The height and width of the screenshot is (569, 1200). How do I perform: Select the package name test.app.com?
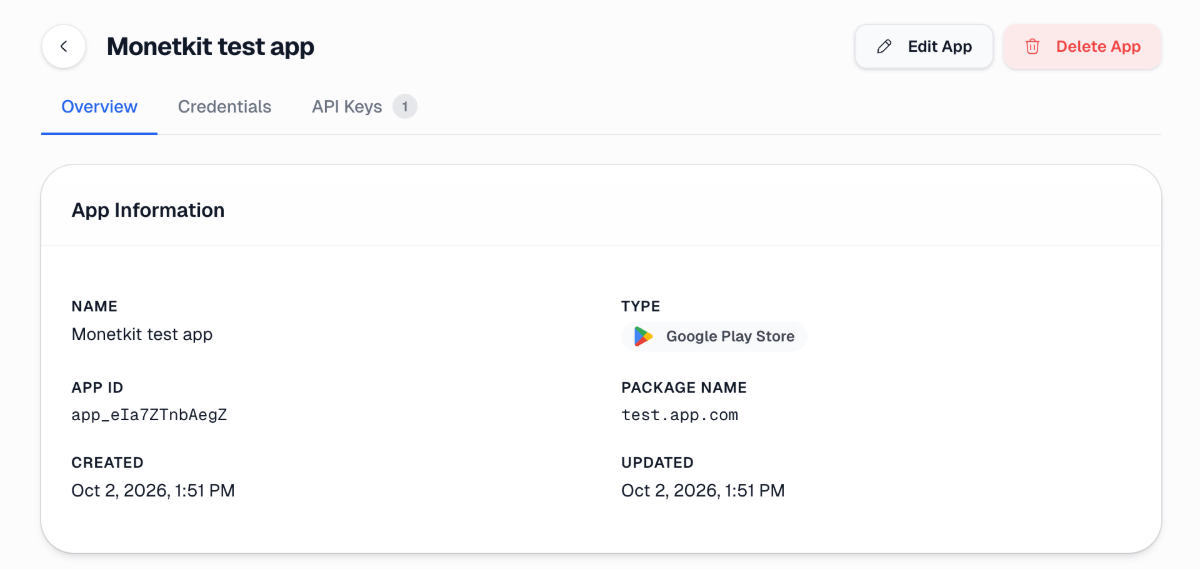click(680, 414)
